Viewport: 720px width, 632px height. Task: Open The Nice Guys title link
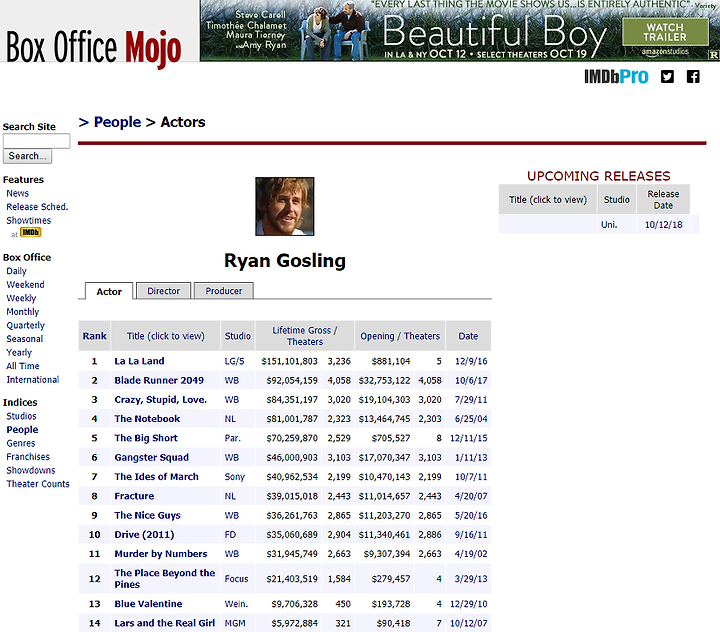pos(147,516)
